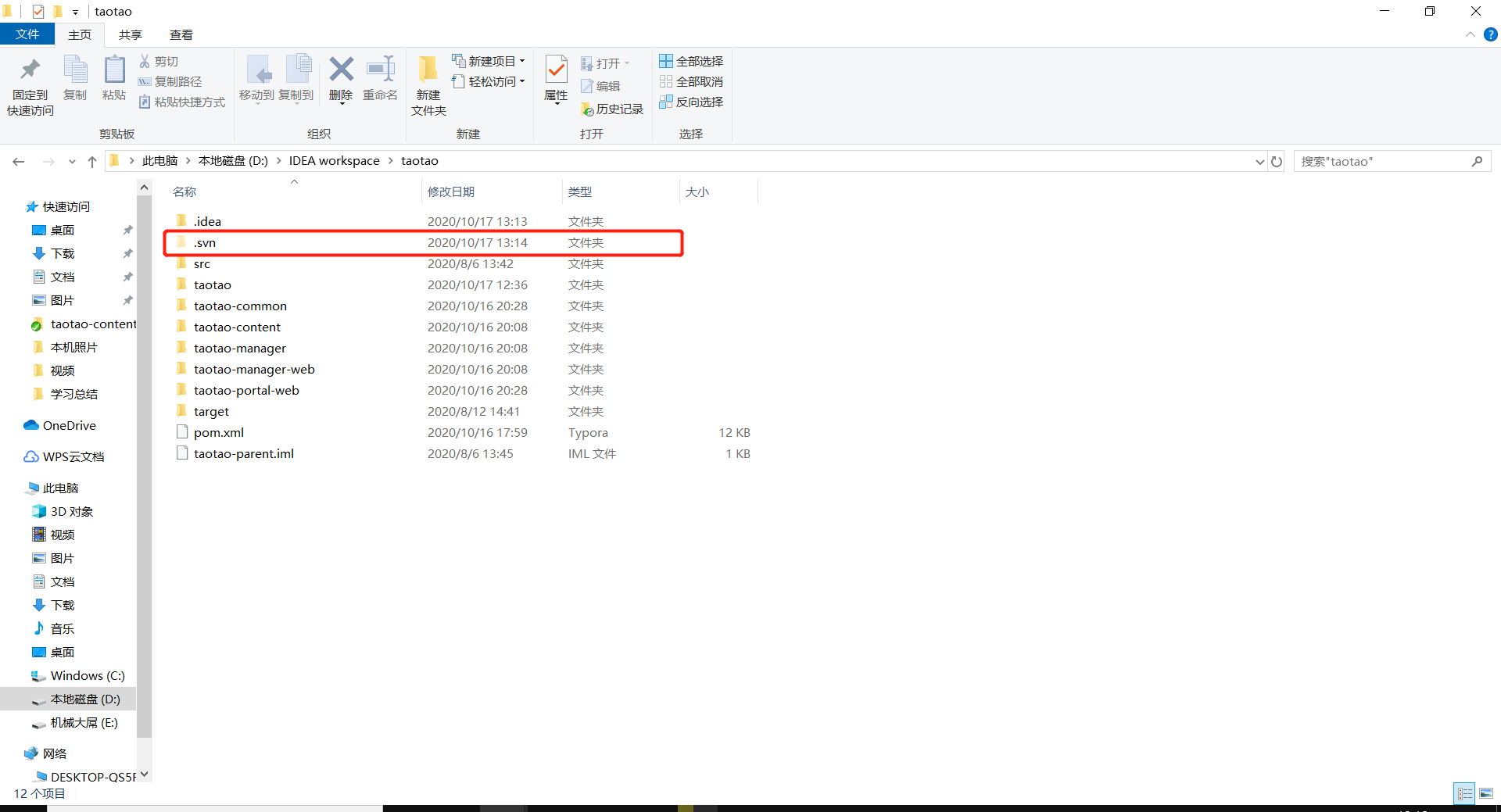
Task: Click the Rename ribbon icon
Action: tap(381, 78)
